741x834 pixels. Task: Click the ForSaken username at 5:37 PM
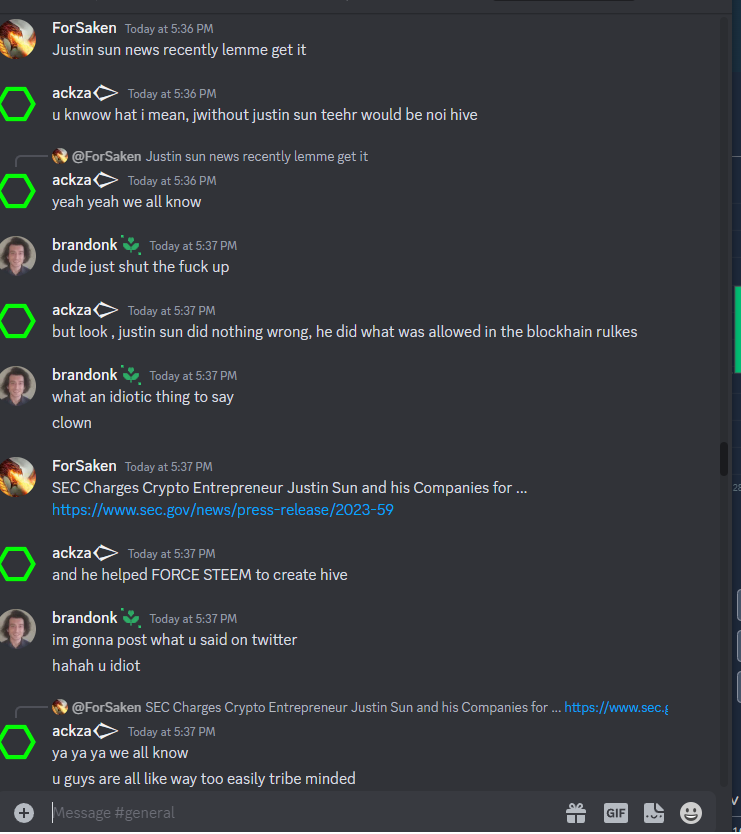pyautogui.click(x=84, y=466)
